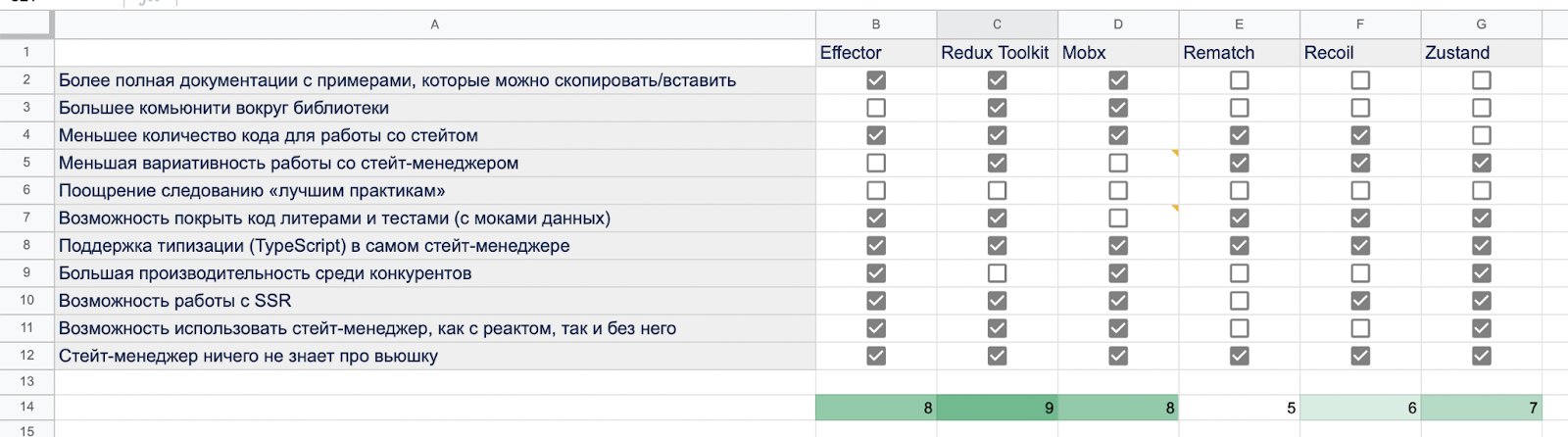Click the "Большее комьюнити вокруг библиотеки" cell
The height and width of the screenshot is (437, 1568).
click(434, 108)
